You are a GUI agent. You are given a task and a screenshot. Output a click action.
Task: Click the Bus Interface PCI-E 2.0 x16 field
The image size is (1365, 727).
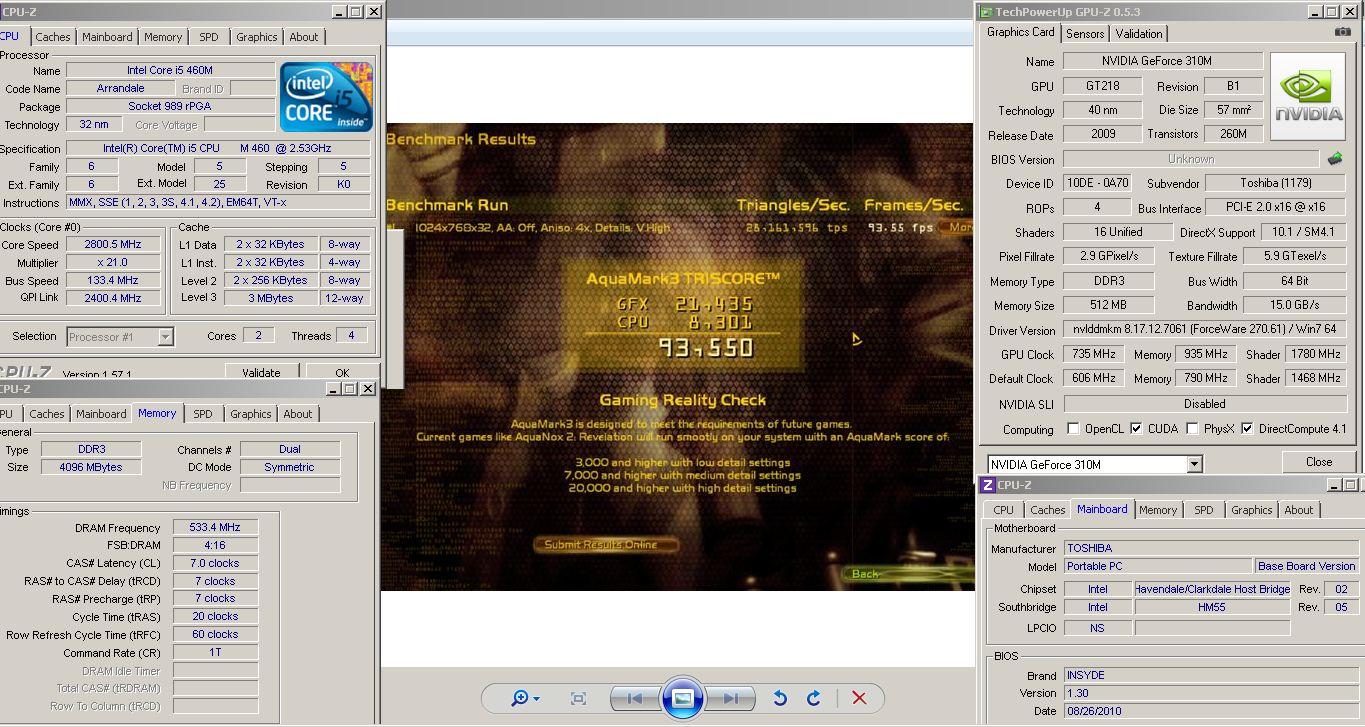click(x=1275, y=208)
